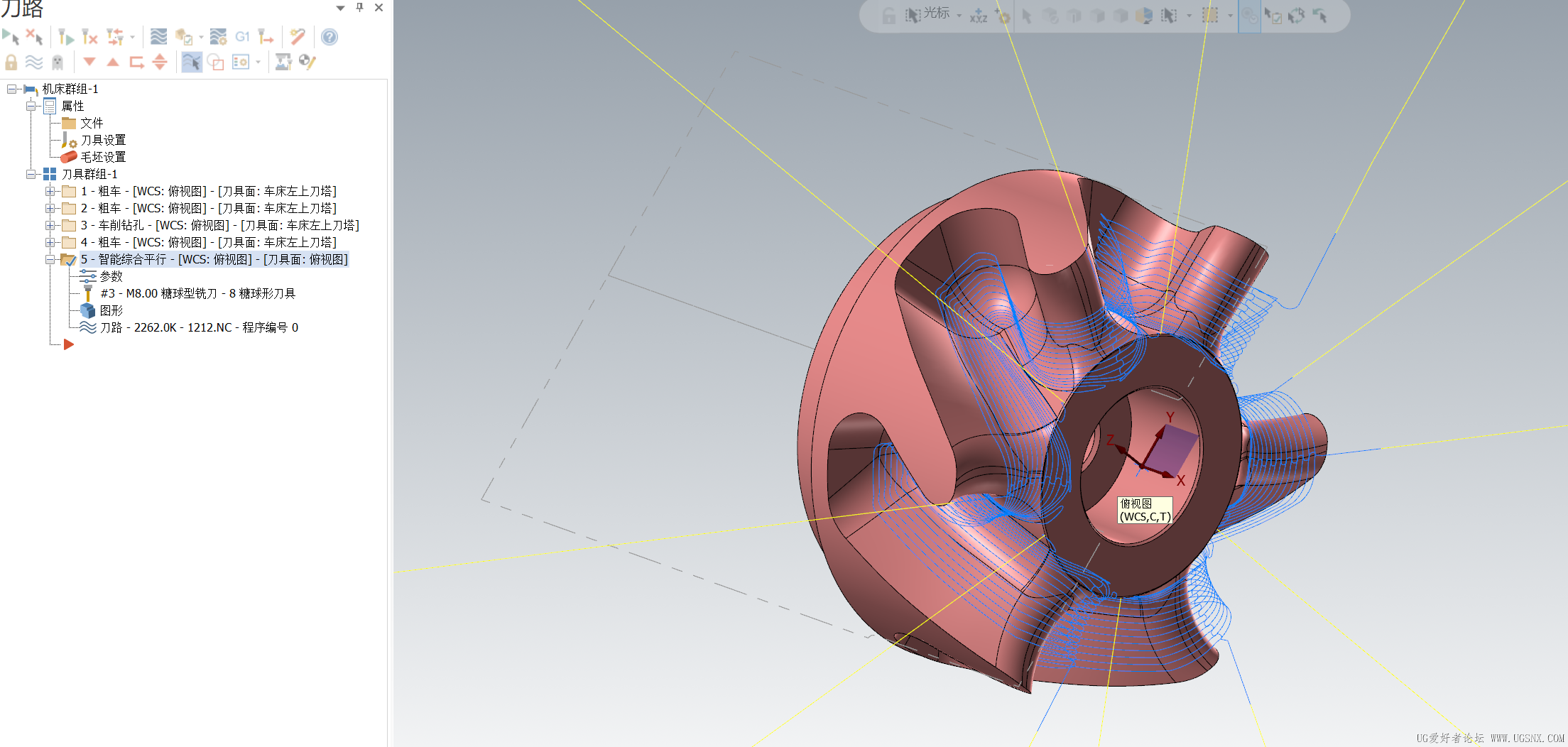This screenshot has width=1568, height=747.
Task: Collapse 机床群组-1 tree node
Action: pyautogui.click(x=11, y=89)
